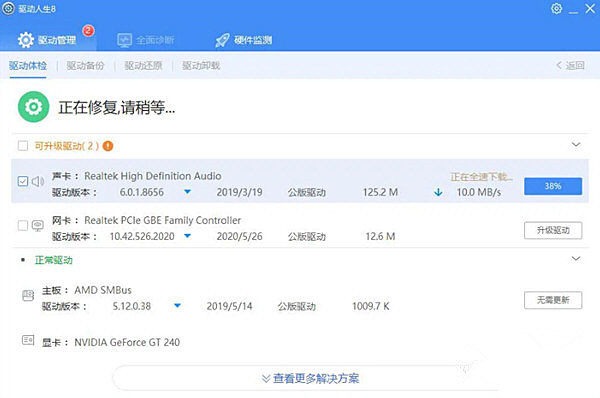The width and height of the screenshot is (600, 398).
Task: Select the 驱动还原 sub-tab
Action: point(143,66)
